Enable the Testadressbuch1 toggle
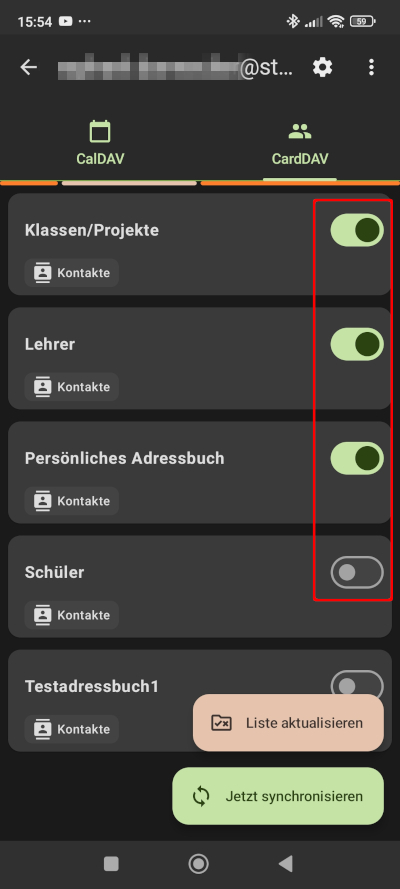The width and height of the screenshot is (400, 889). 357,683
